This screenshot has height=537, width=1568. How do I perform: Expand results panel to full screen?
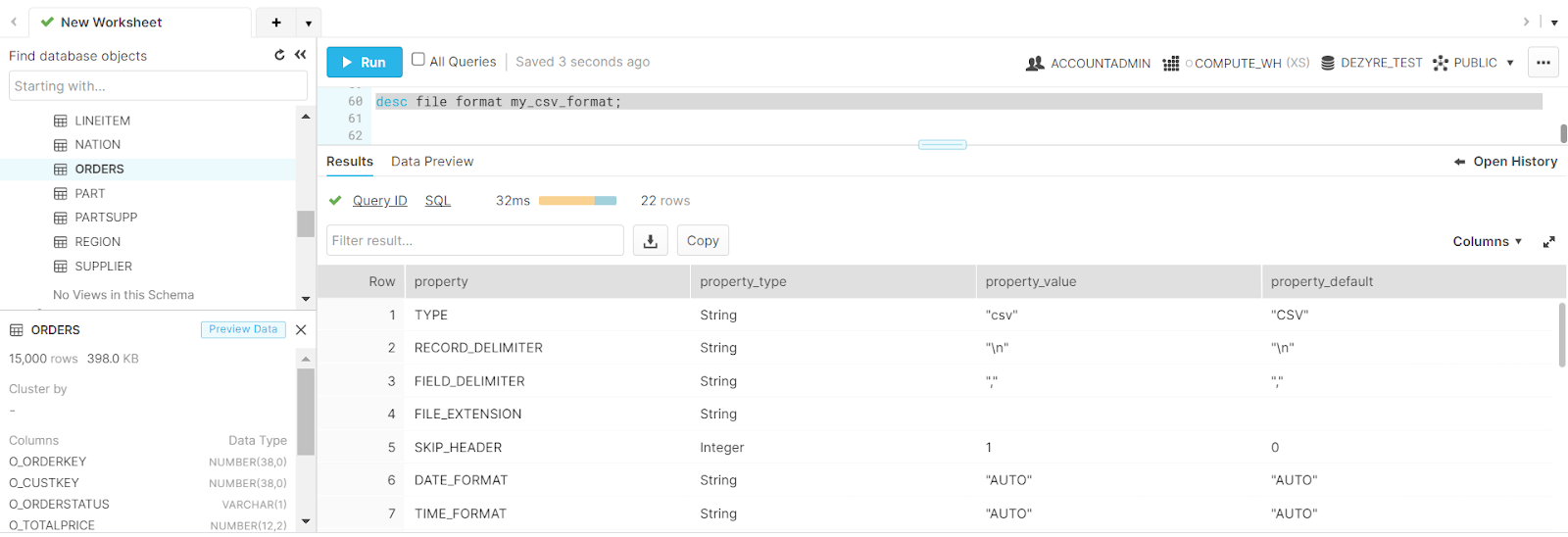click(x=1548, y=242)
